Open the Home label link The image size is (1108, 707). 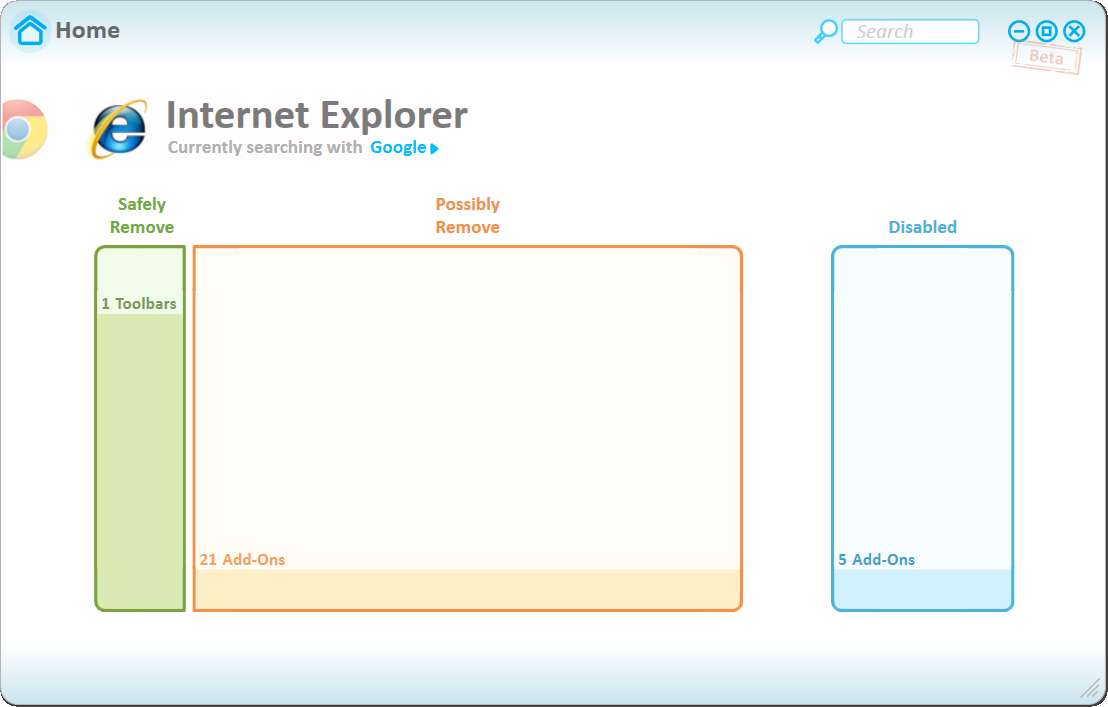pyautogui.click(x=88, y=30)
